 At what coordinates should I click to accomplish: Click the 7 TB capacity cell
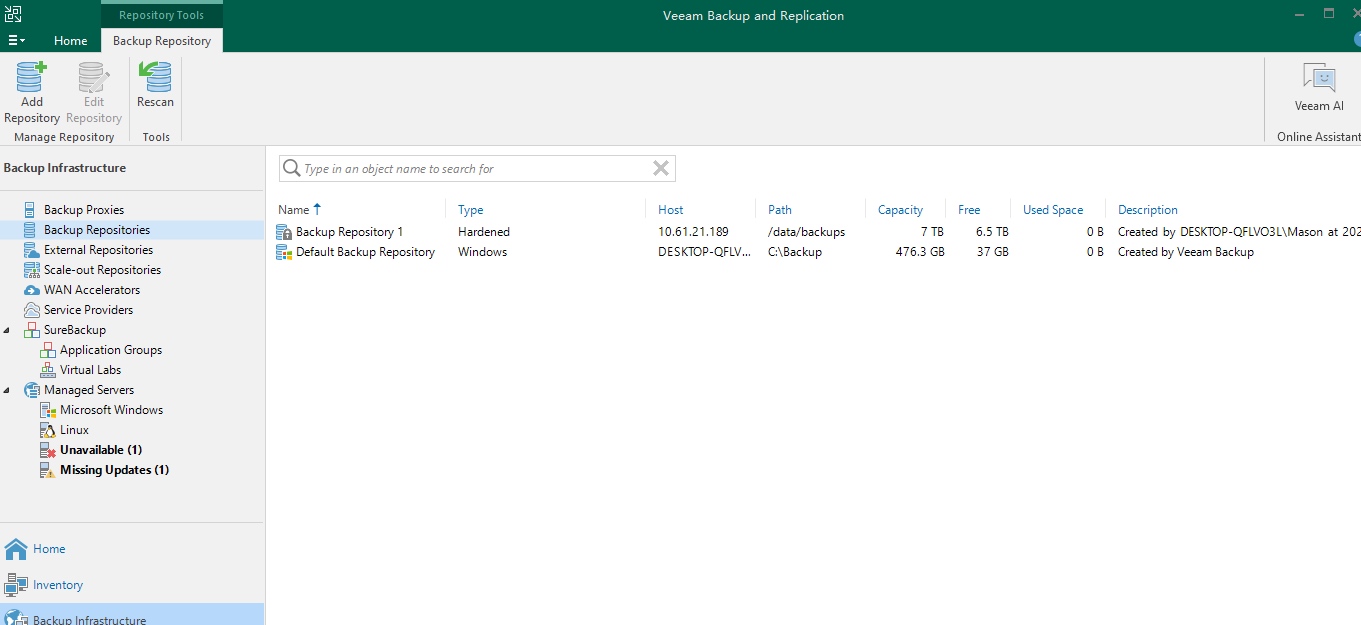coord(930,232)
